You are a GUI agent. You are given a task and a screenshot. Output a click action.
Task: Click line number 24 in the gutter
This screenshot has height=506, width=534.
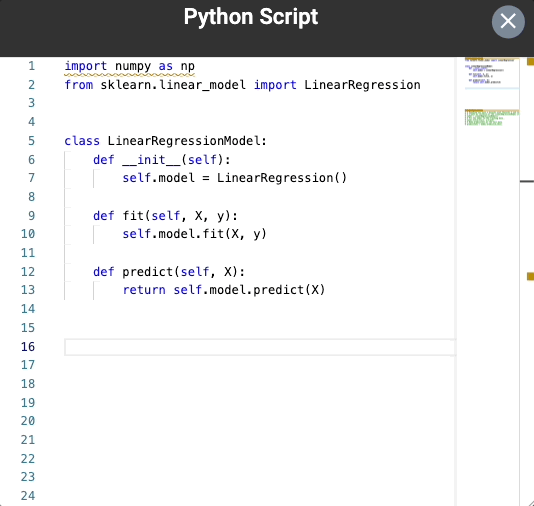28,496
